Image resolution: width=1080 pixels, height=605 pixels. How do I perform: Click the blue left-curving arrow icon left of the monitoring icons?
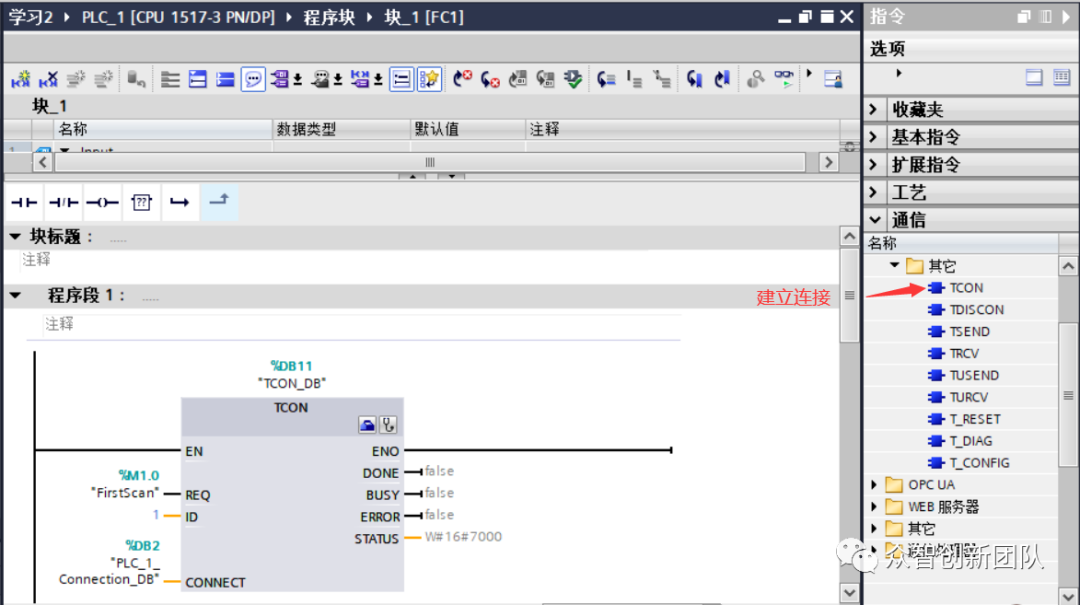694,79
